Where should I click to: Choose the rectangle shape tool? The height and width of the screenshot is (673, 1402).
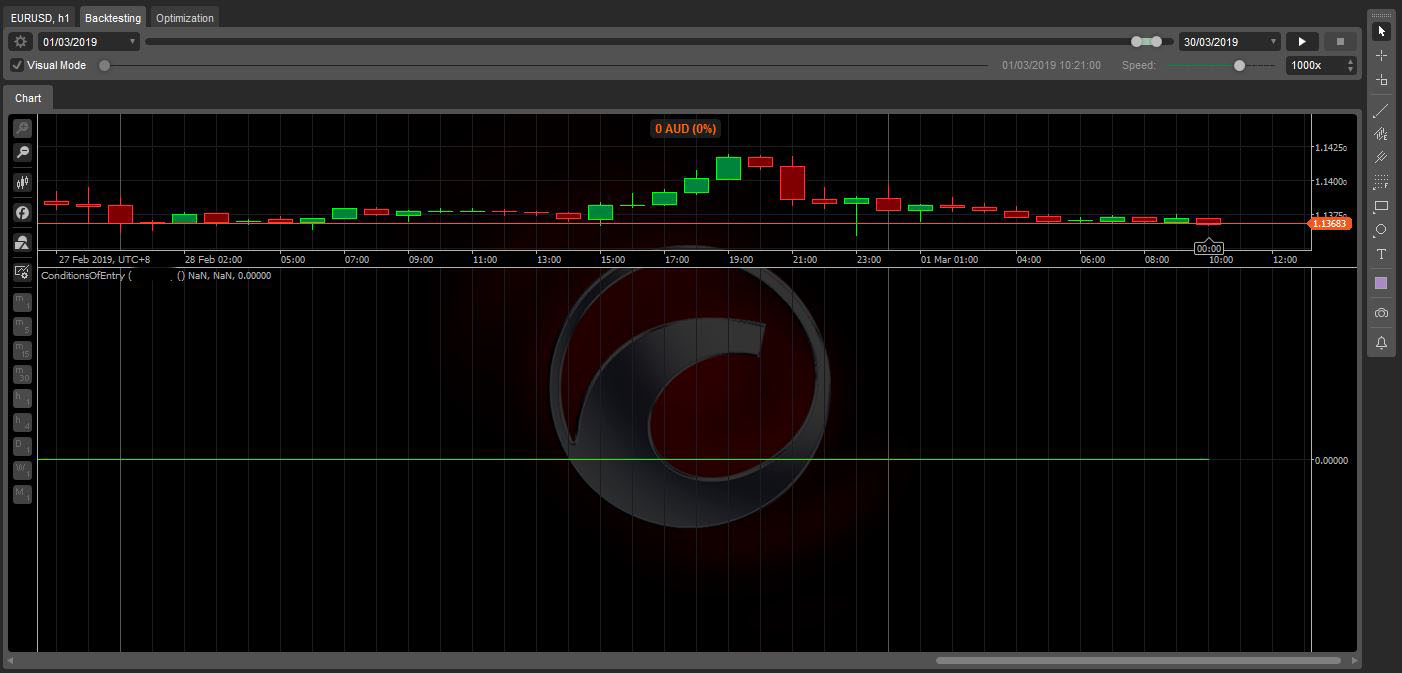[1381, 206]
